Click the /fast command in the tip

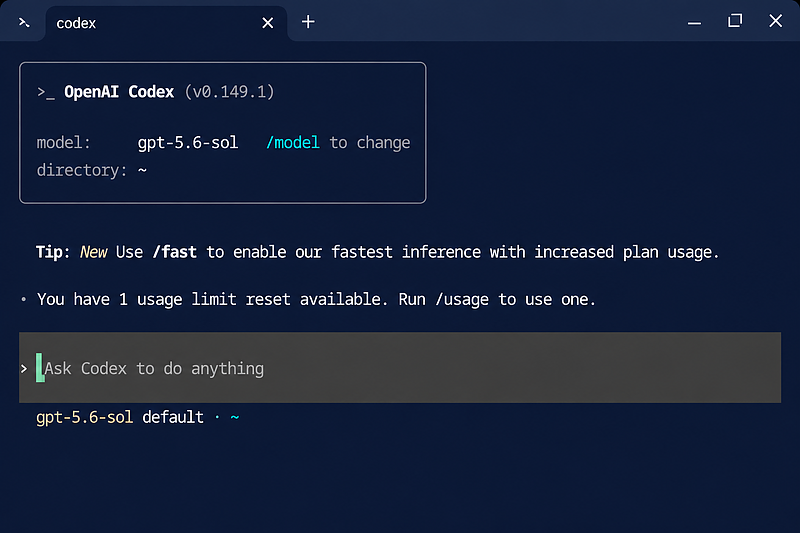tap(174, 252)
